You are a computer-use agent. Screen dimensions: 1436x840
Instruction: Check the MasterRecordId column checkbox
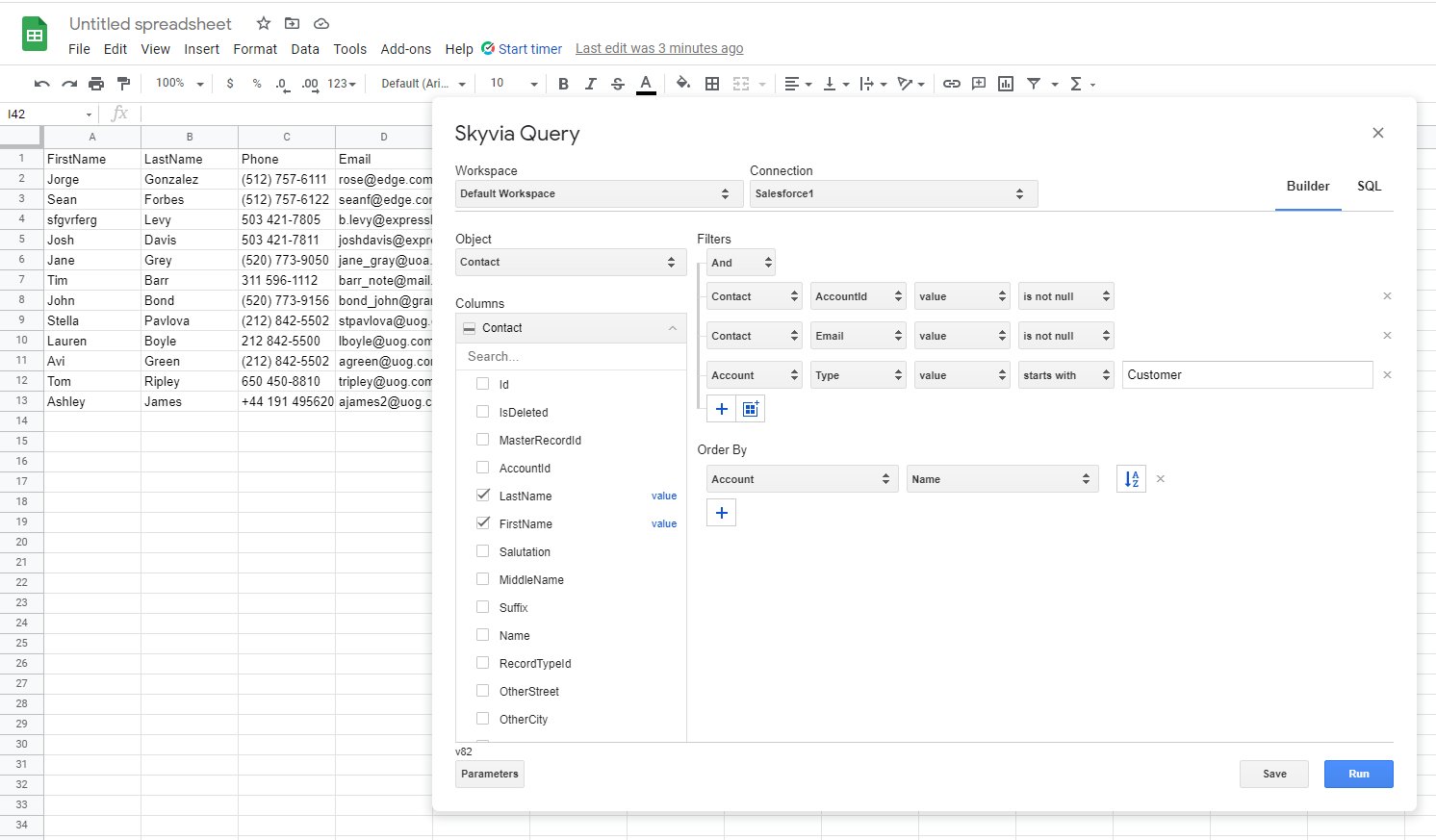pos(483,440)
